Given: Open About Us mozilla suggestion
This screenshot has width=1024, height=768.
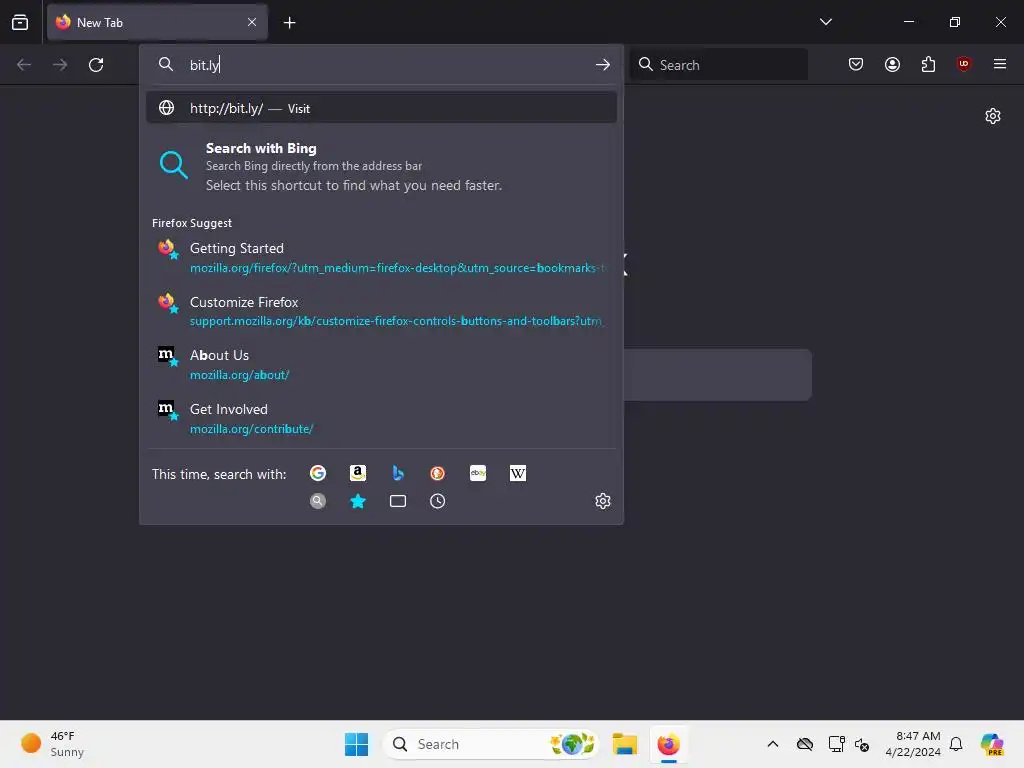Looking at the screenshot, I should click(x=381, y=364).
